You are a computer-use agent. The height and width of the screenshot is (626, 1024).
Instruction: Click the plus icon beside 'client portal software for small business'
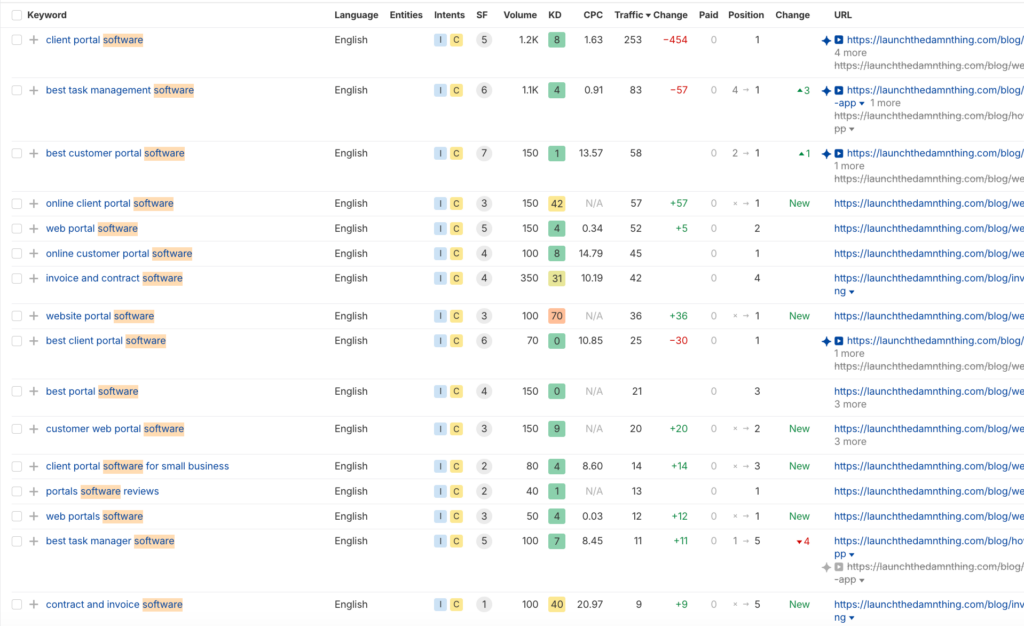[33, 466]
